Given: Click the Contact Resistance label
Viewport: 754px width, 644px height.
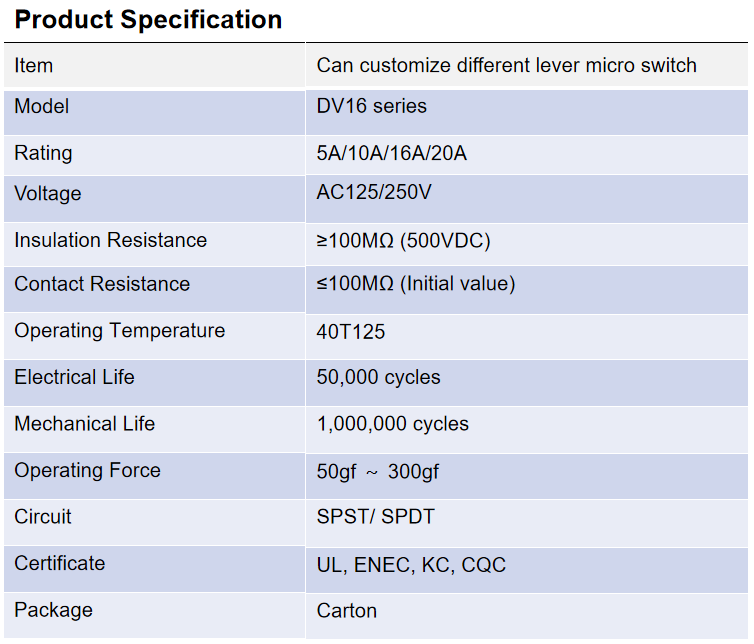Looking at the screenshot, I should 102,284.
